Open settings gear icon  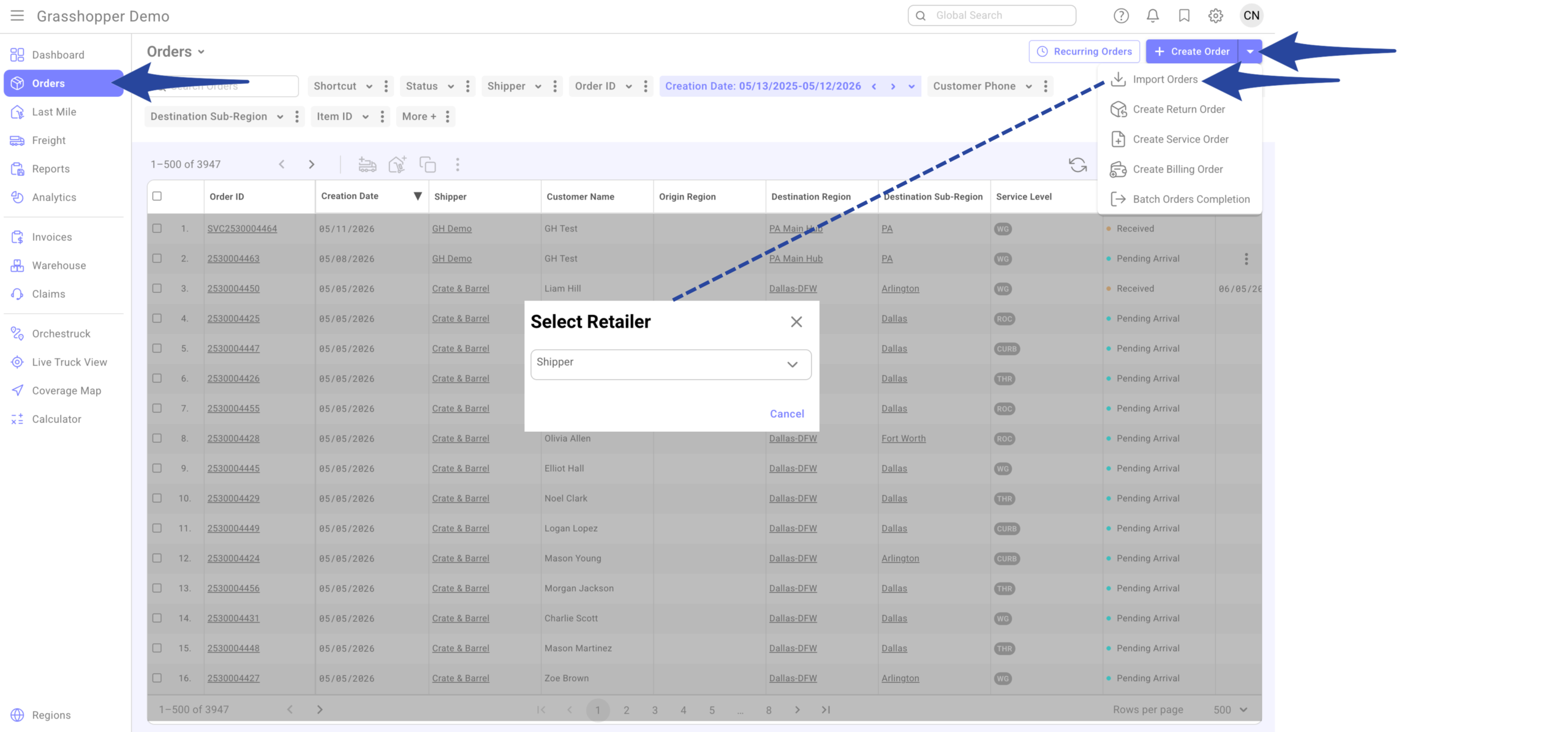pyautogui.click(x=1215, y=16)
